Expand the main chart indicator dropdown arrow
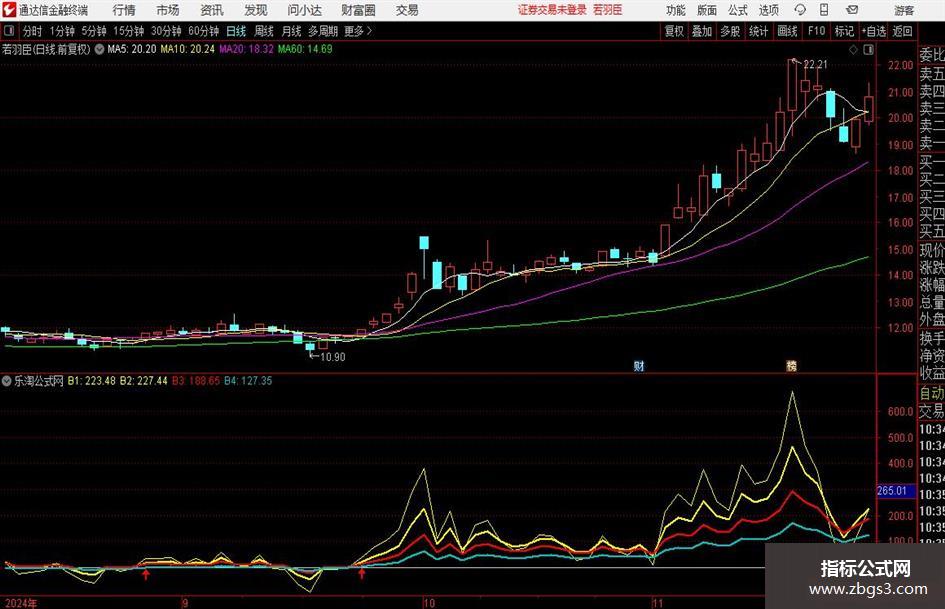Image resolution: width=945 pixels, height=609 pixels. click(99, 49)
